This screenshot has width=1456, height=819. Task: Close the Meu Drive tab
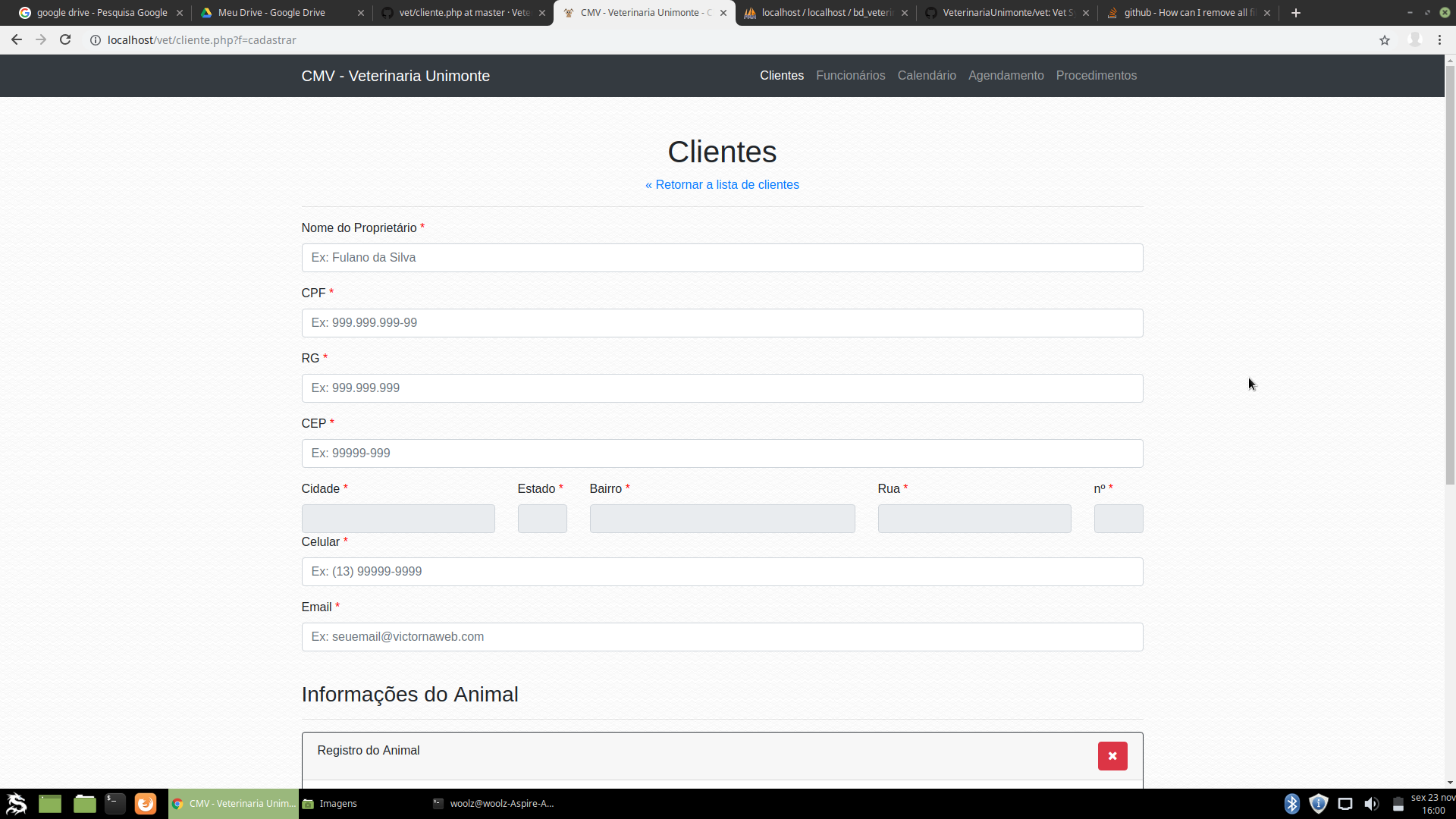[361, 13]
